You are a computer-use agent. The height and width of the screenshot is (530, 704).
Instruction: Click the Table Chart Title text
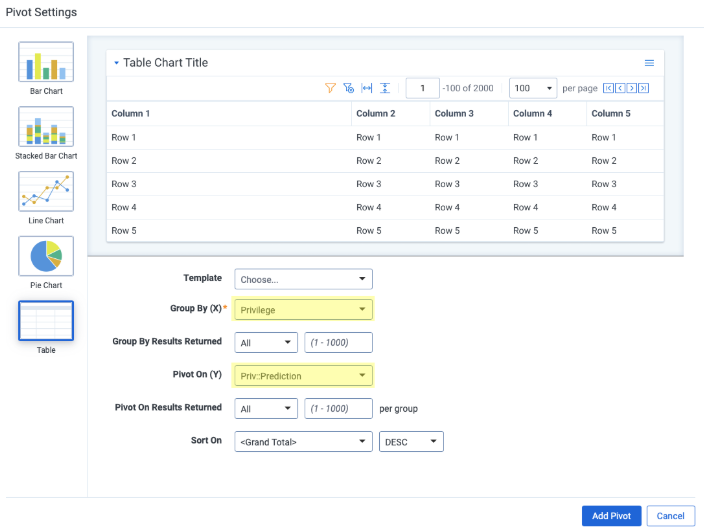tap(166, 63)
